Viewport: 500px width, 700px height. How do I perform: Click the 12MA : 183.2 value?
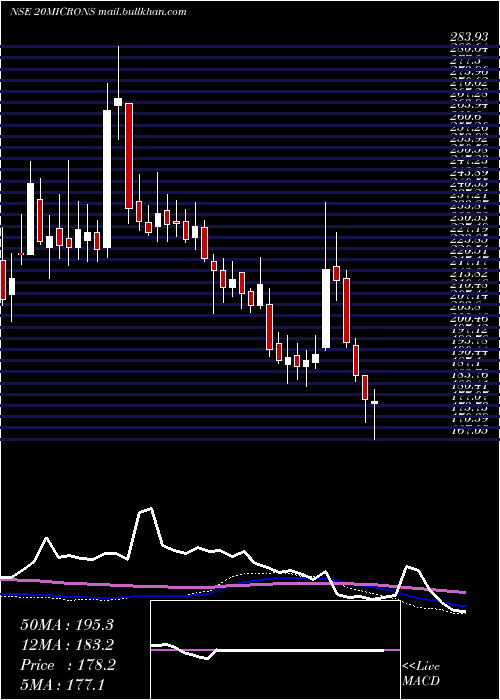[x=67, y=645]
